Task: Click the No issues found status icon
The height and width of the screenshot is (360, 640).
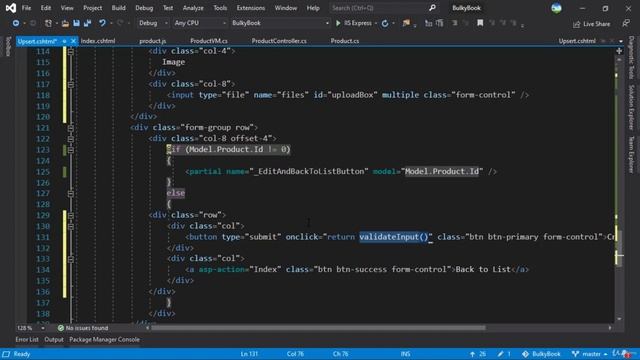Action: [x=60, y=328]
